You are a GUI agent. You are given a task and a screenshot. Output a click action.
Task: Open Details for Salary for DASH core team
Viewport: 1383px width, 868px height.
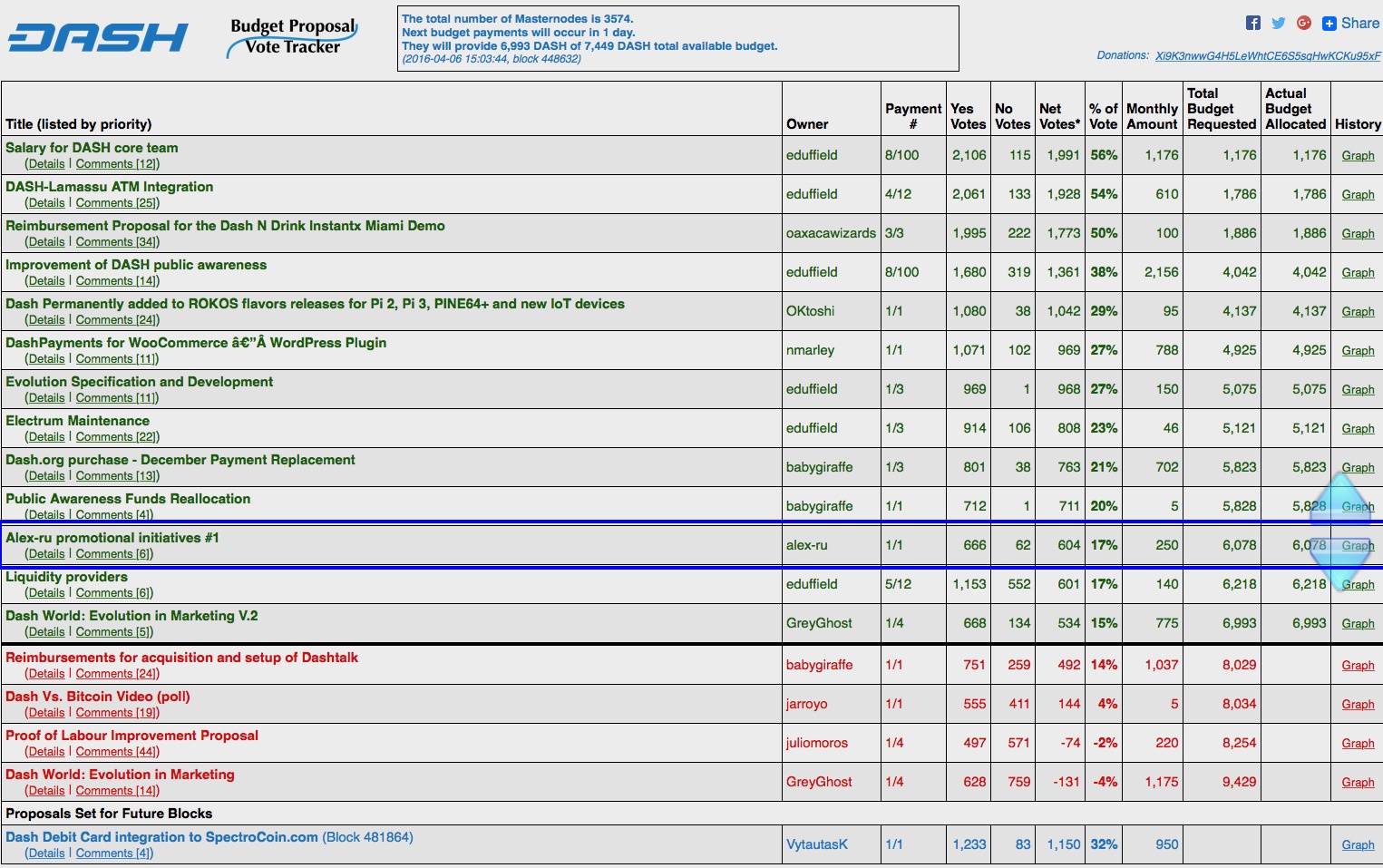click(46, 164)
